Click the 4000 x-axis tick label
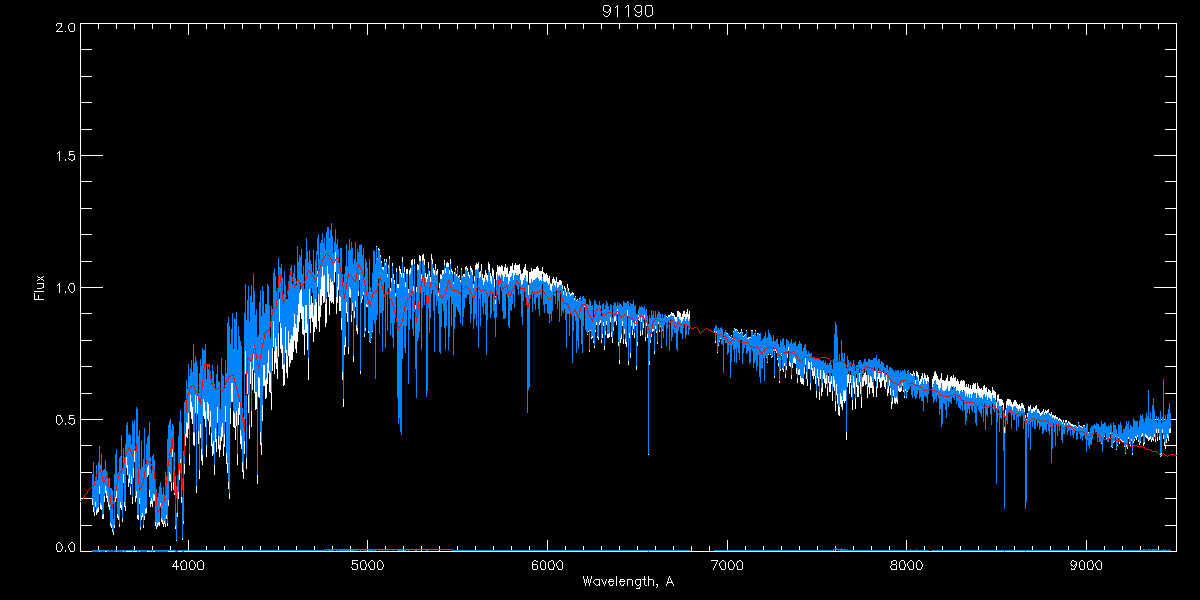 point(188,564)
